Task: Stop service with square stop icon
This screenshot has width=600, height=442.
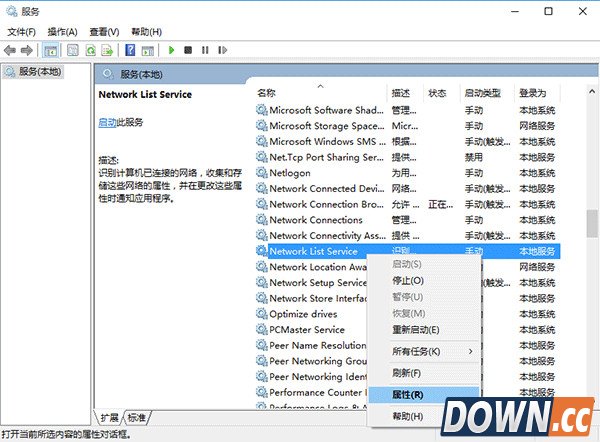Action: click(188, 50)
